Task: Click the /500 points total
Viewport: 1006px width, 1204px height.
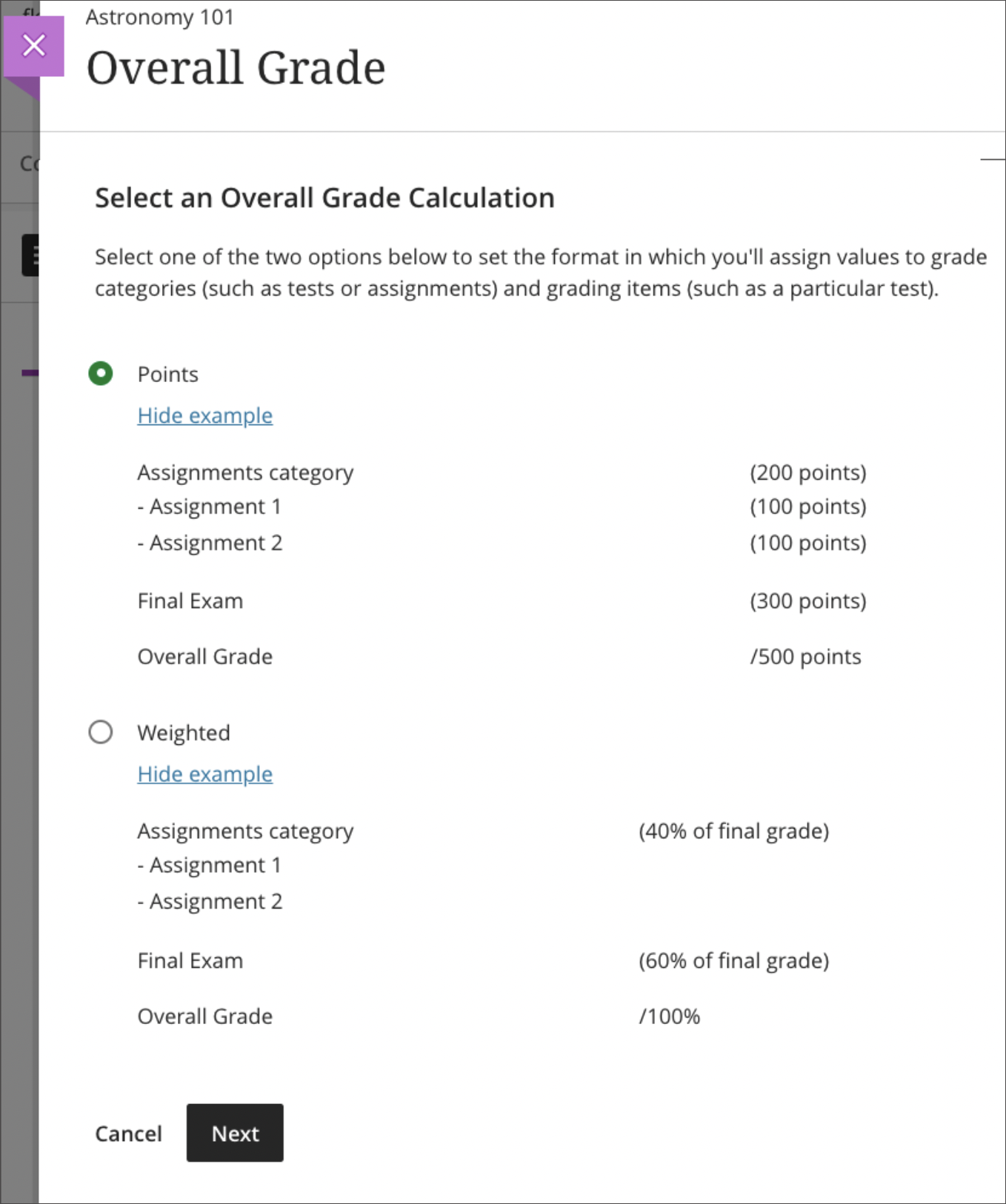Action: pyautogui.click(x=805, y=657)
